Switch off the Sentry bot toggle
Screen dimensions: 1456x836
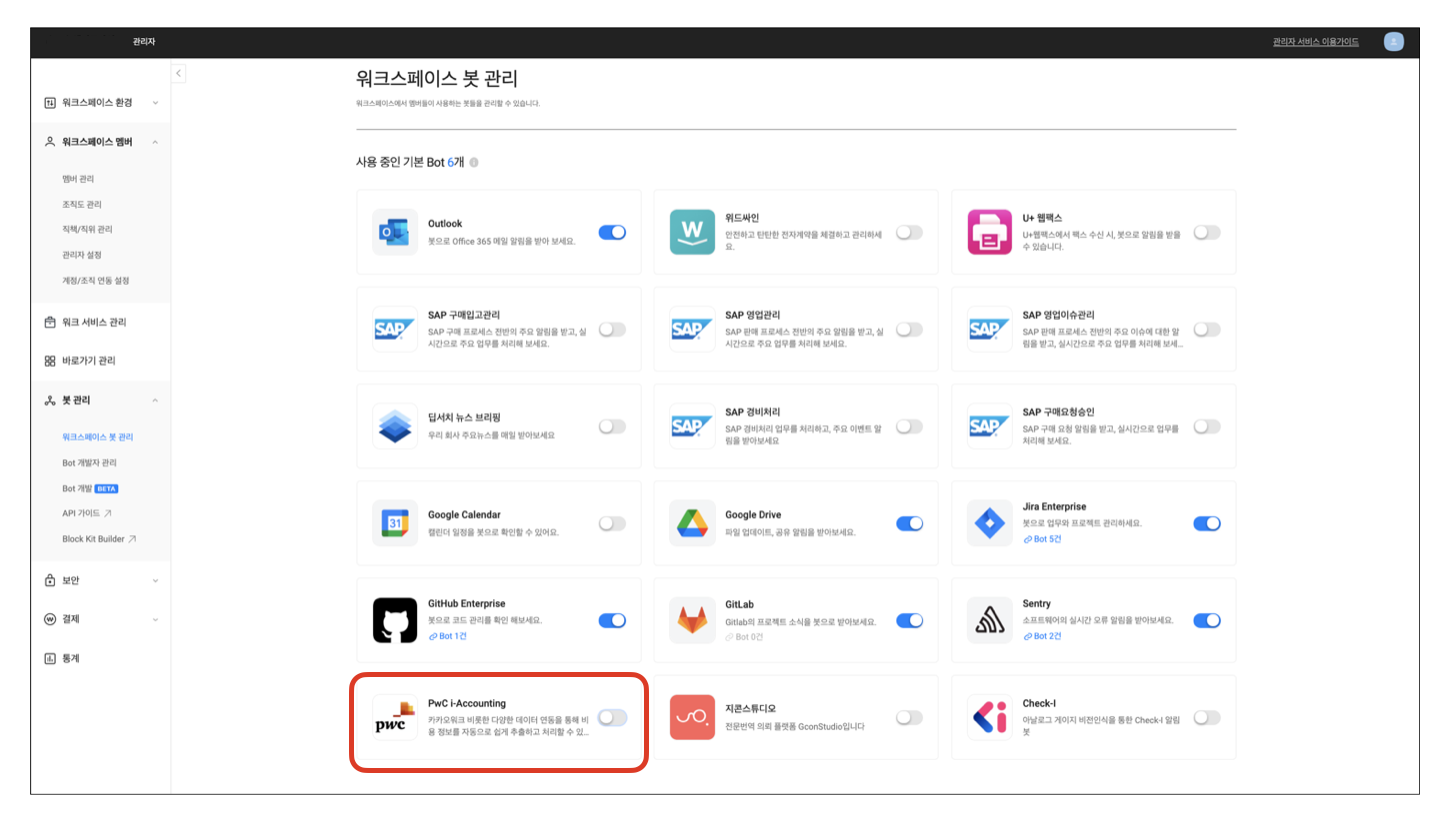tap(1207, 620)
